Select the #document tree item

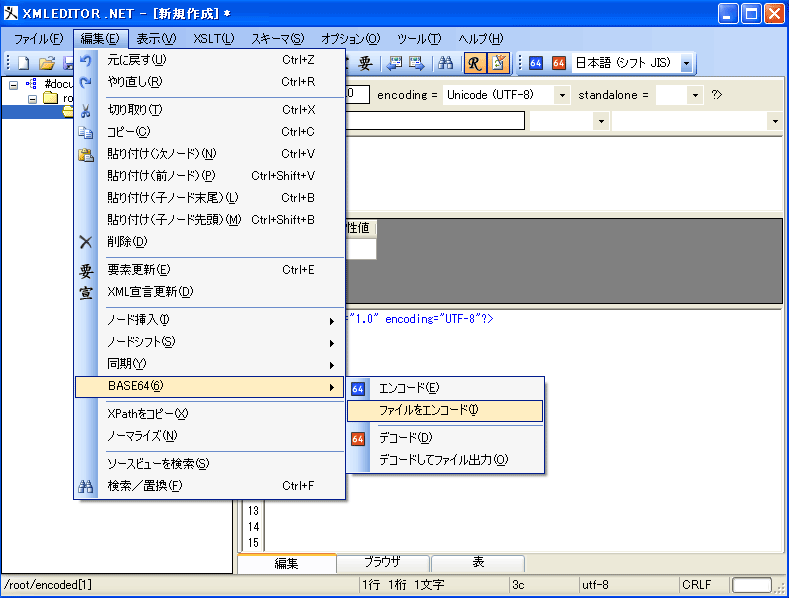58,84
